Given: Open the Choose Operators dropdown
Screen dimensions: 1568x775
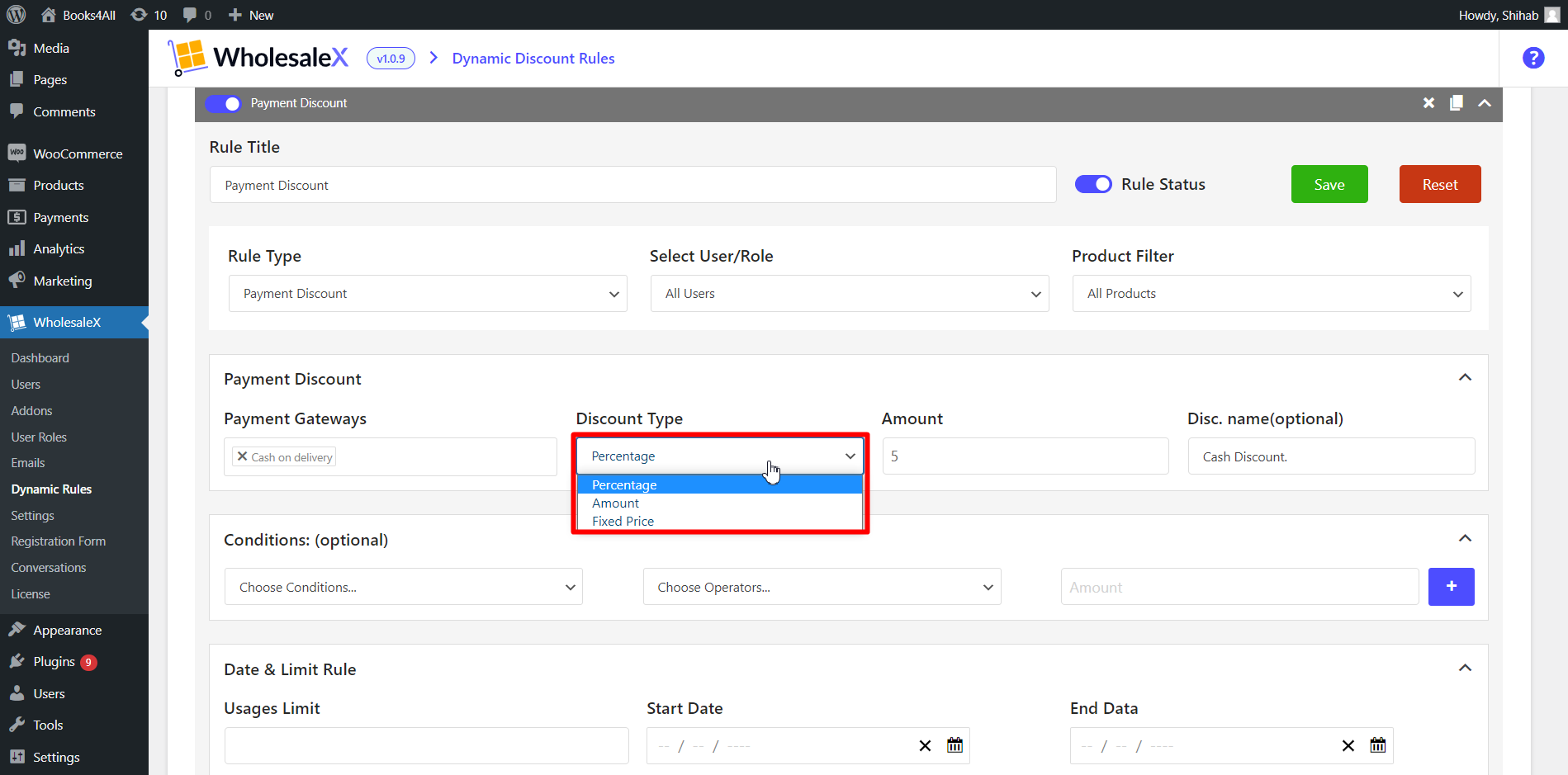Looking at the screenshot, I should pos(822,587).
